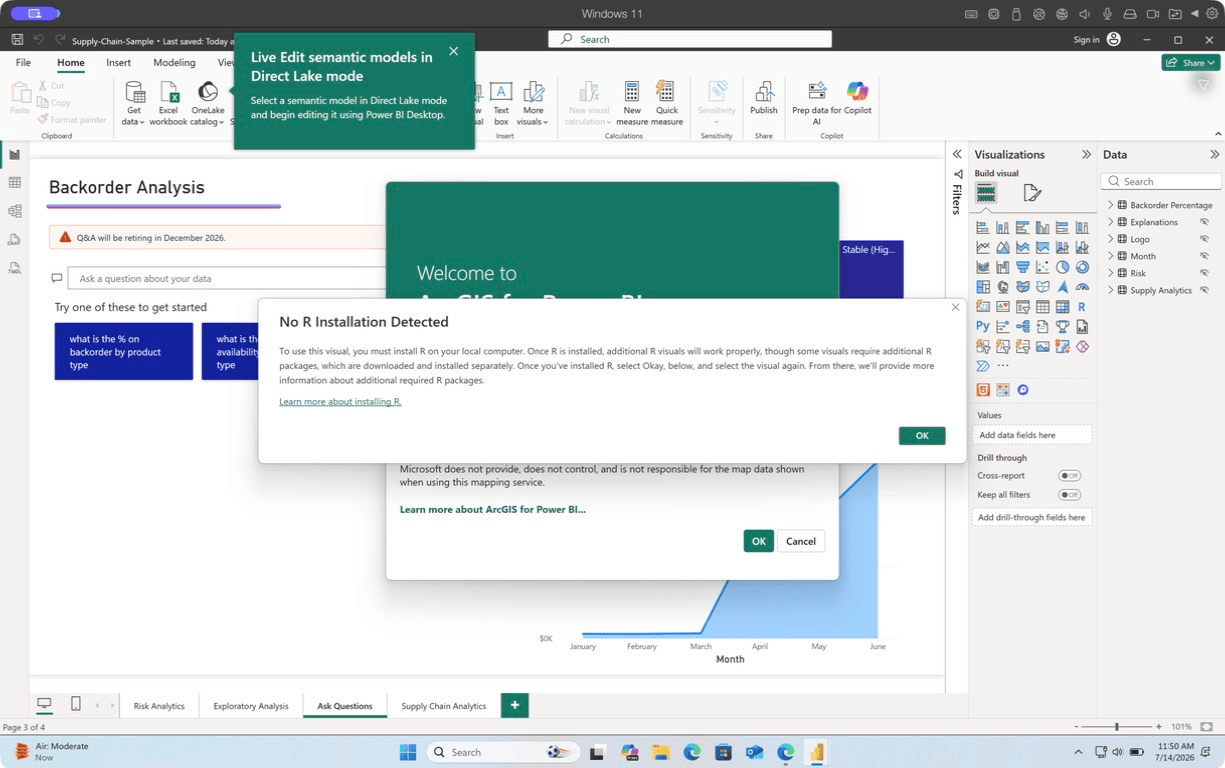This screenshot has height=768, width=1225.
Task: Choose the line chart visual
Action: click(x=983, y=247)
